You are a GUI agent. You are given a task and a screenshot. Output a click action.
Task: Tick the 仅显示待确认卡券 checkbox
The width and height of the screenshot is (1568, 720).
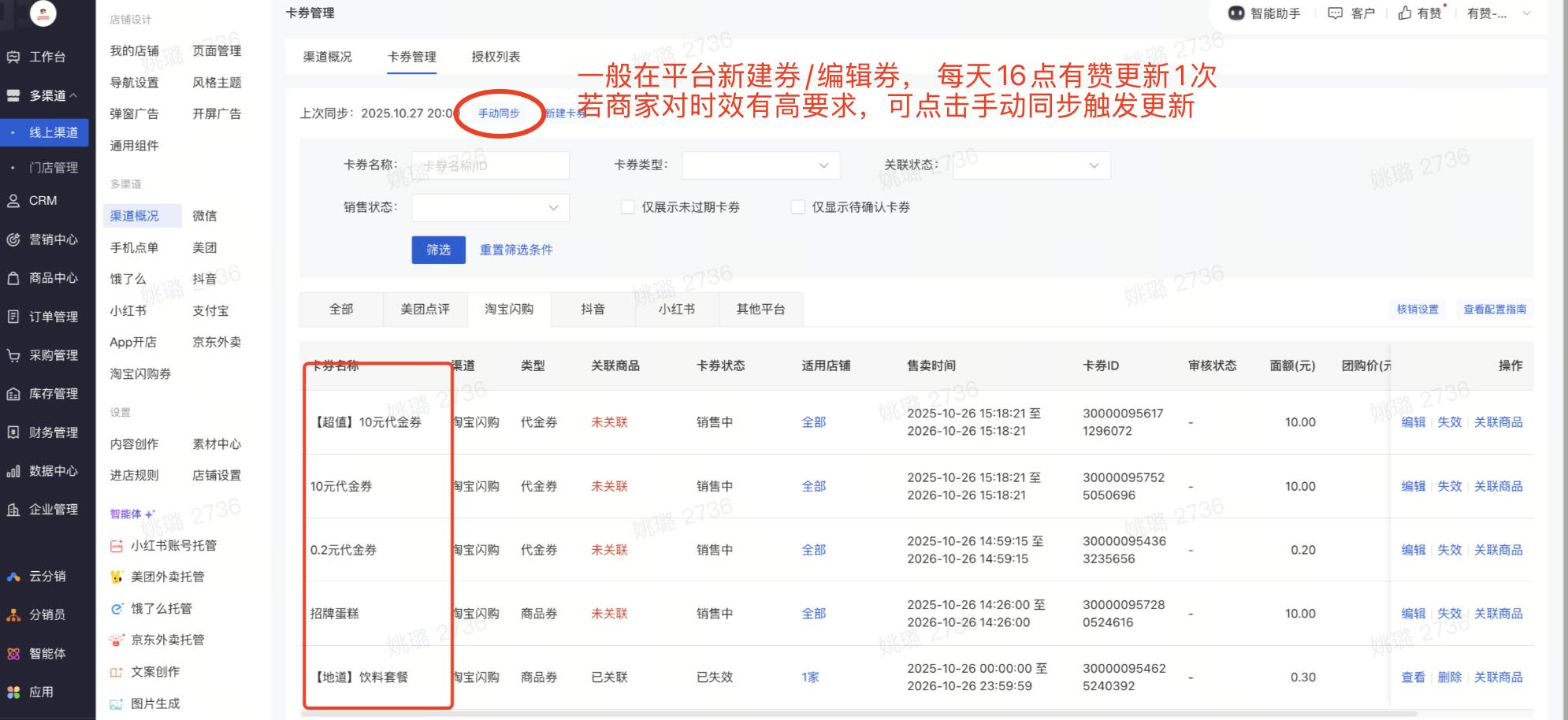(798, 207)
